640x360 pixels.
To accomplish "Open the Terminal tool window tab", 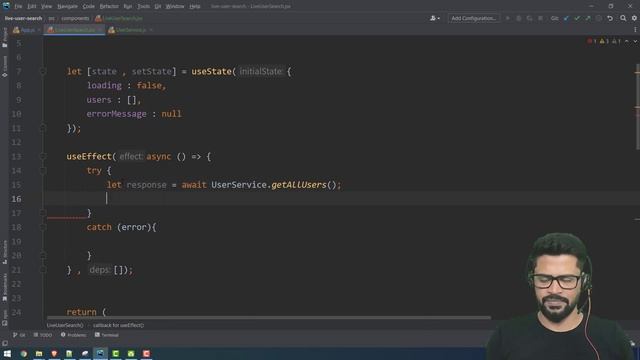I will coord(107,335).
